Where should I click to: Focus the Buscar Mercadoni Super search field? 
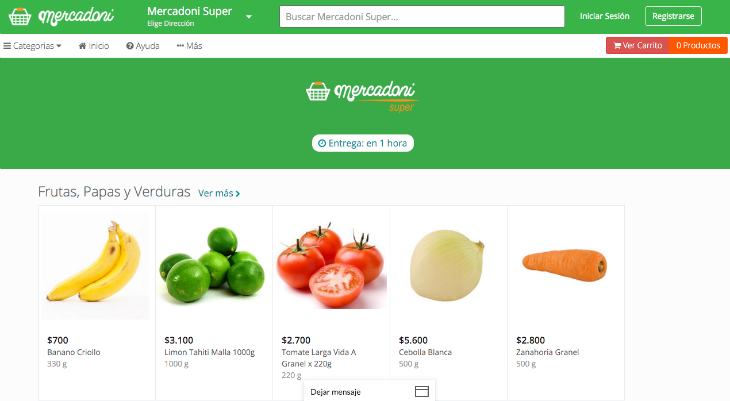coord(422,17)
